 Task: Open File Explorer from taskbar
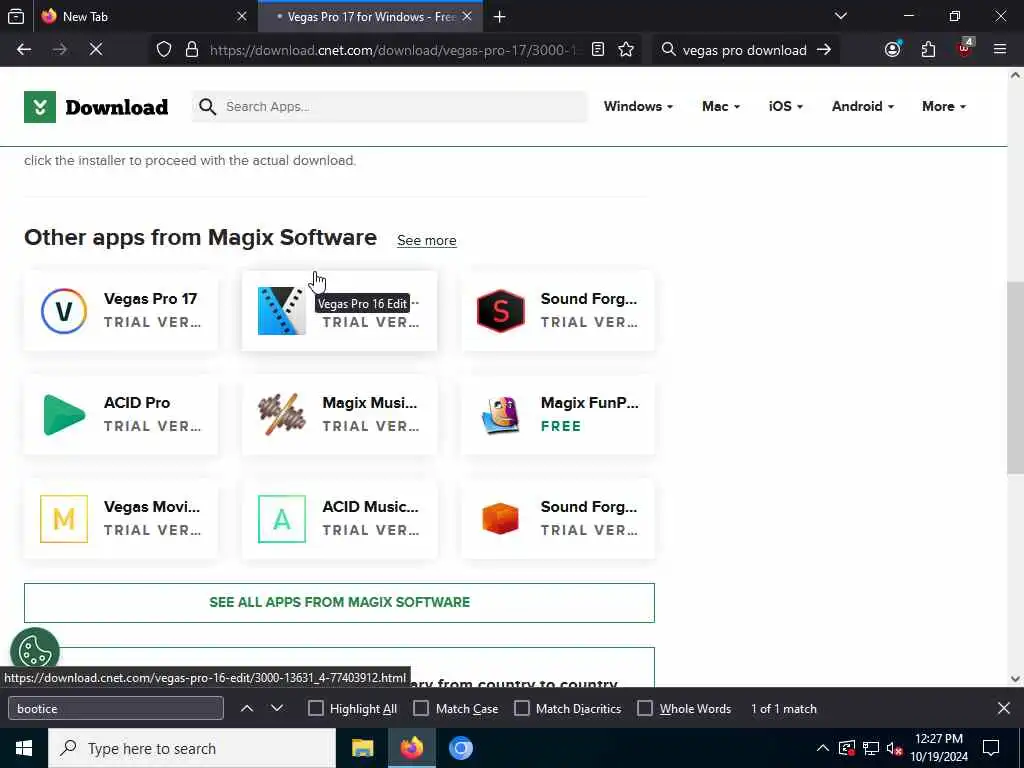[362, 748]
